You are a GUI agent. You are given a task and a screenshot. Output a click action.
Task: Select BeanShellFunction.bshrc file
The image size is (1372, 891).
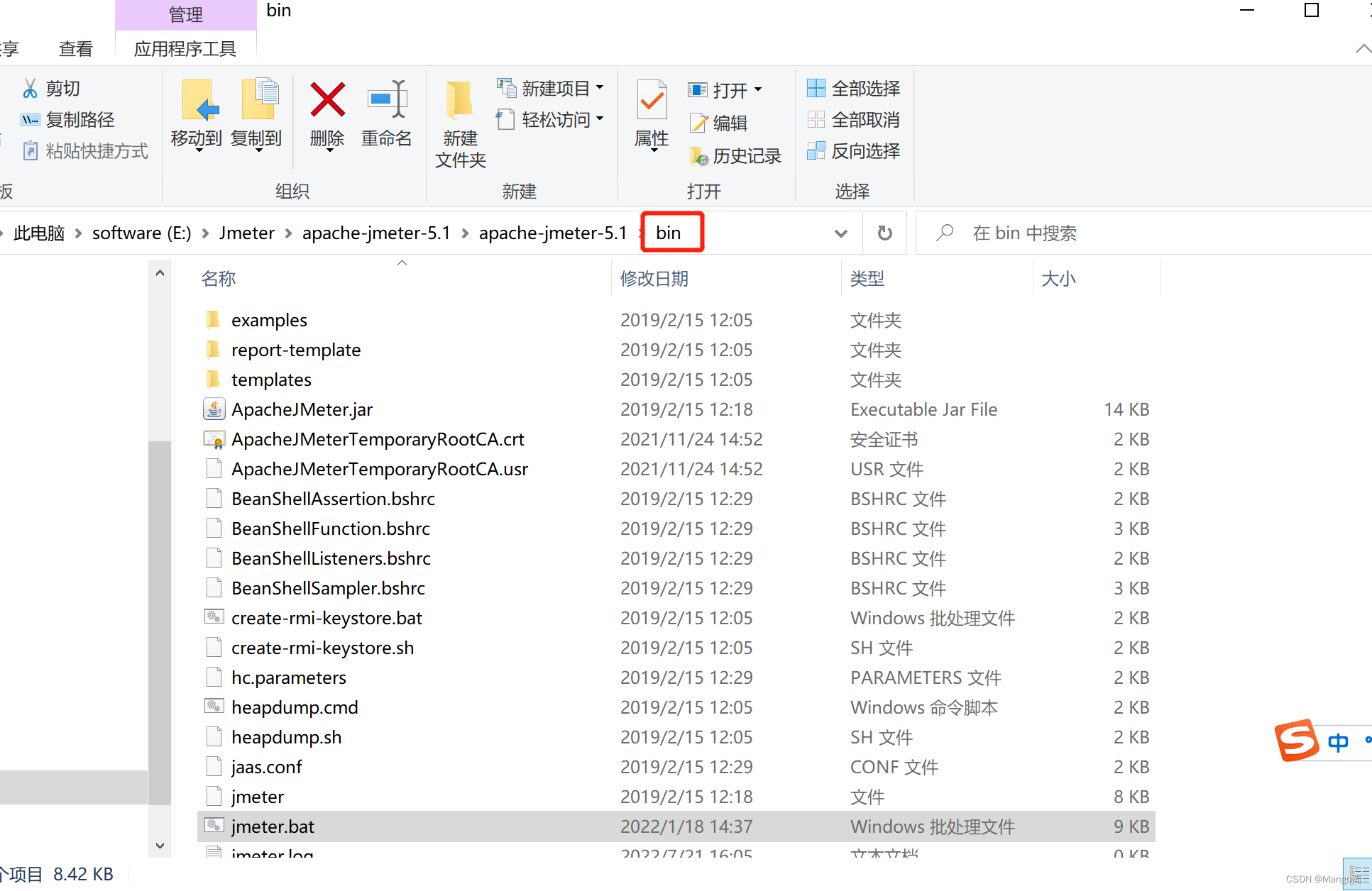[x=331, y=528]
